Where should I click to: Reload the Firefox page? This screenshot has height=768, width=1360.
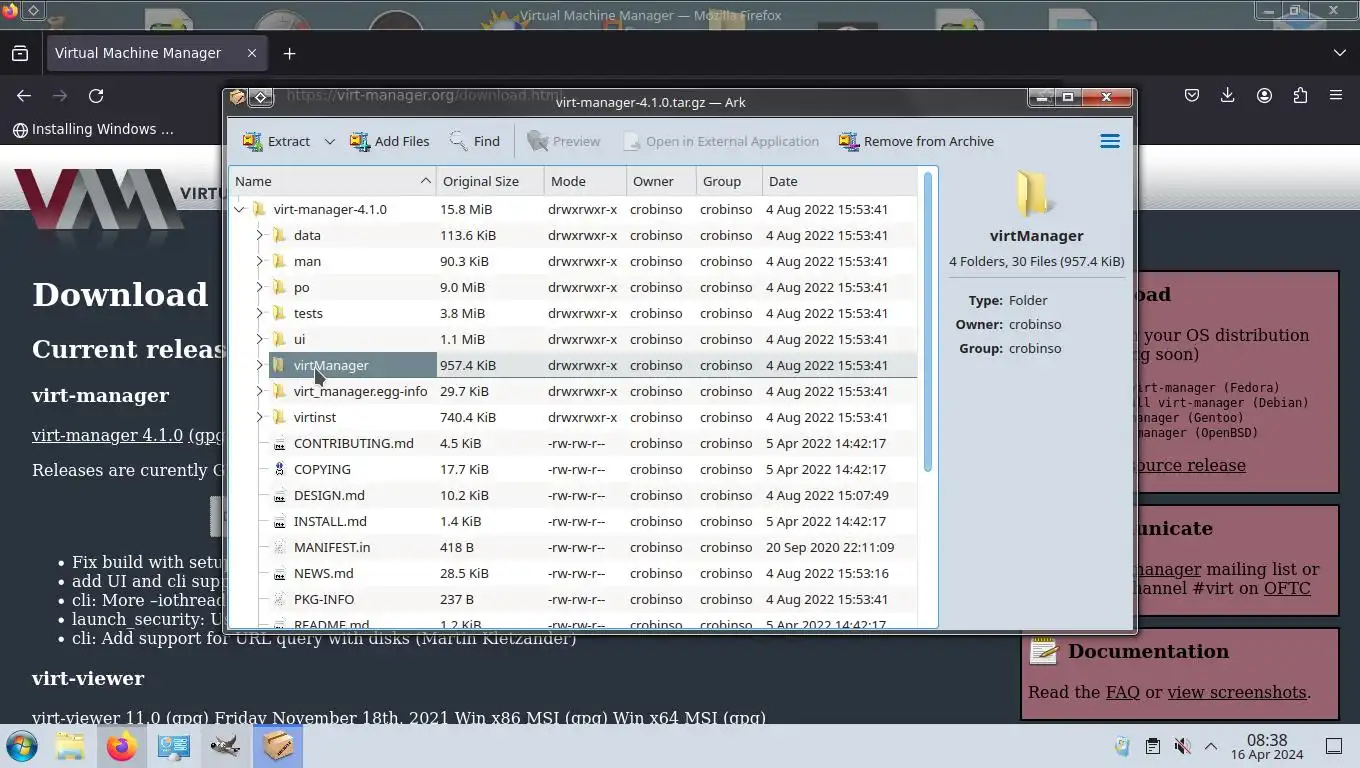96,95
